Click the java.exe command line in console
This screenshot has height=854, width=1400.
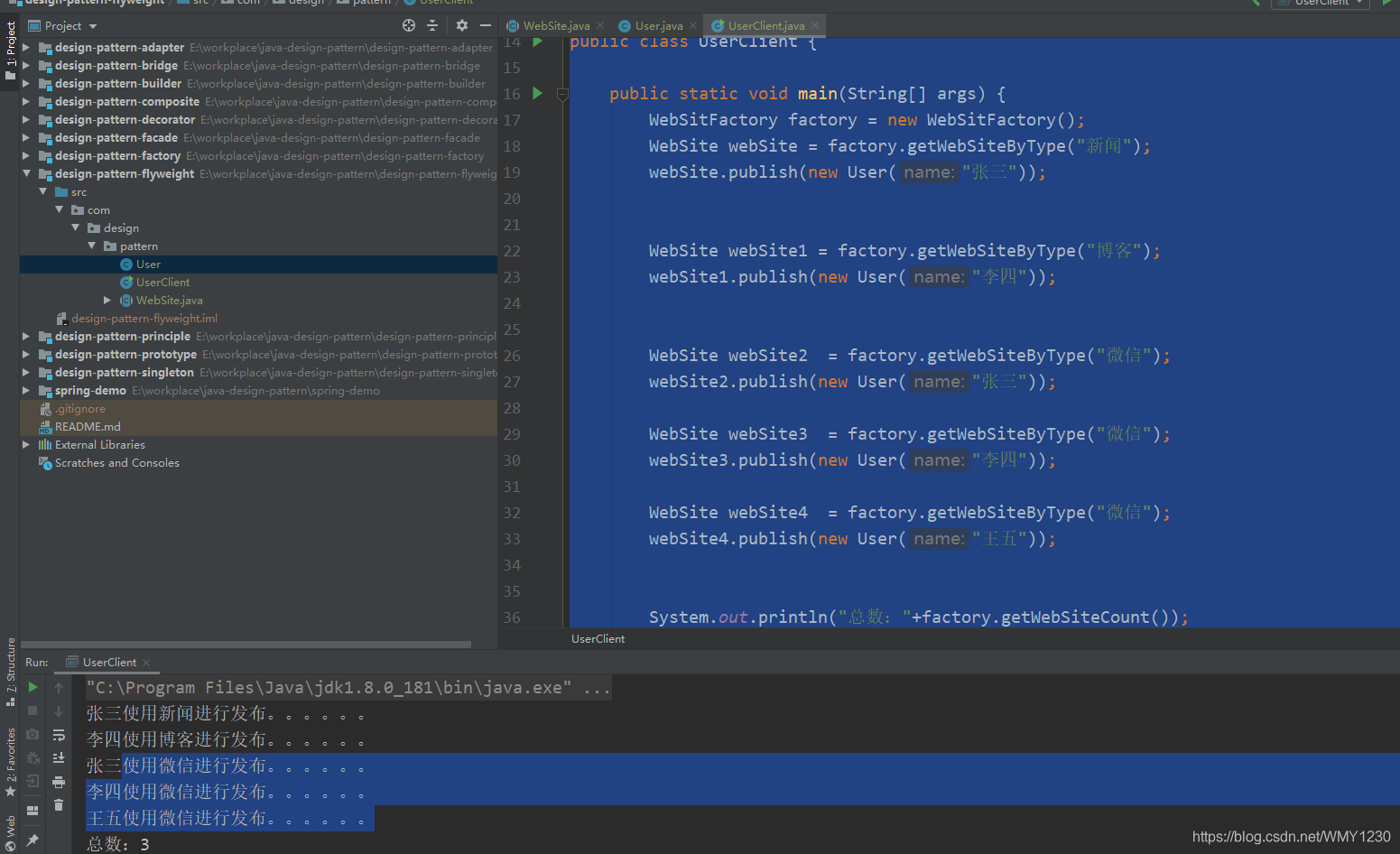pos(348,688)
